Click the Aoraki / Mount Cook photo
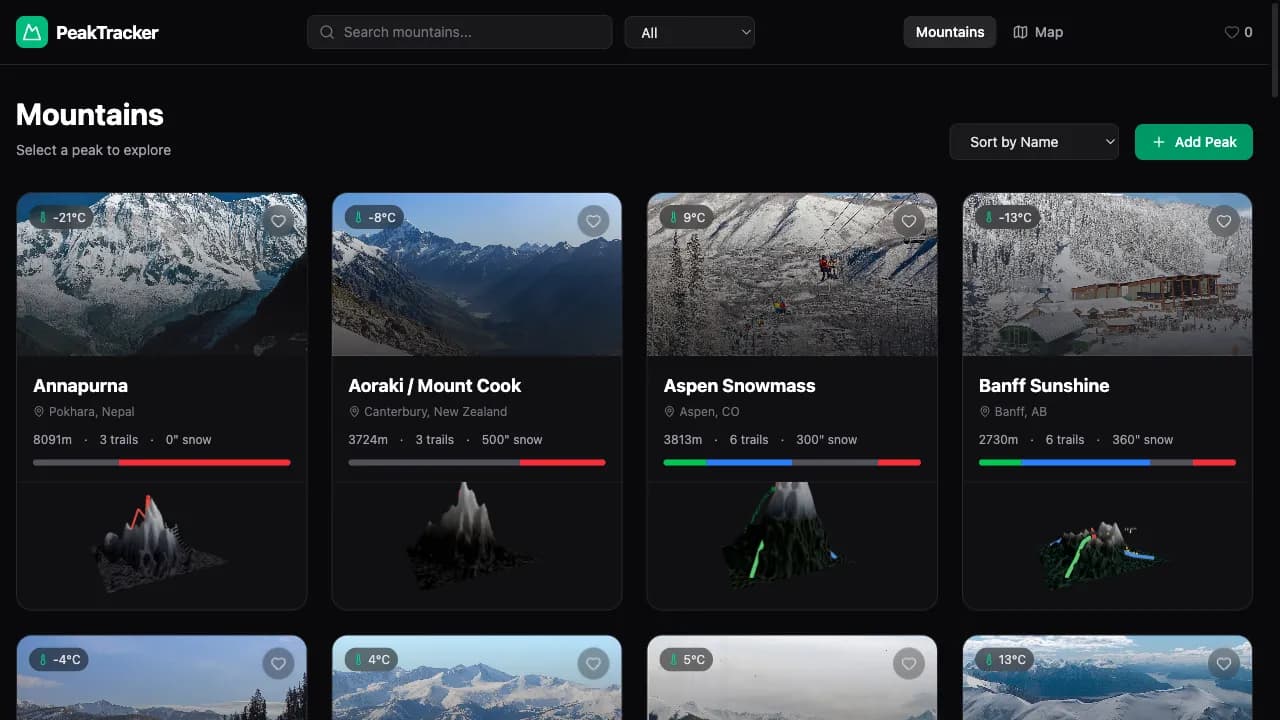1280x720 pixels. [x=477, y=274]
